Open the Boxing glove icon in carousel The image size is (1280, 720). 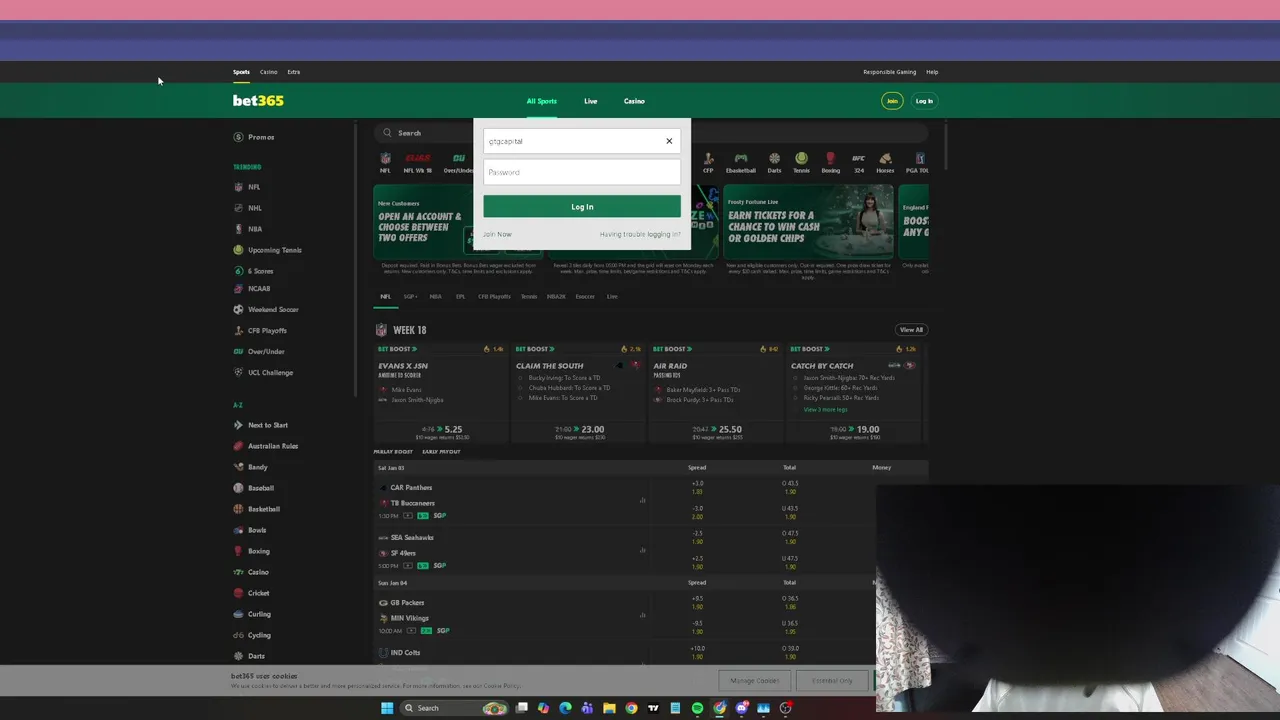pyautogui.click(x=830, y=162)
